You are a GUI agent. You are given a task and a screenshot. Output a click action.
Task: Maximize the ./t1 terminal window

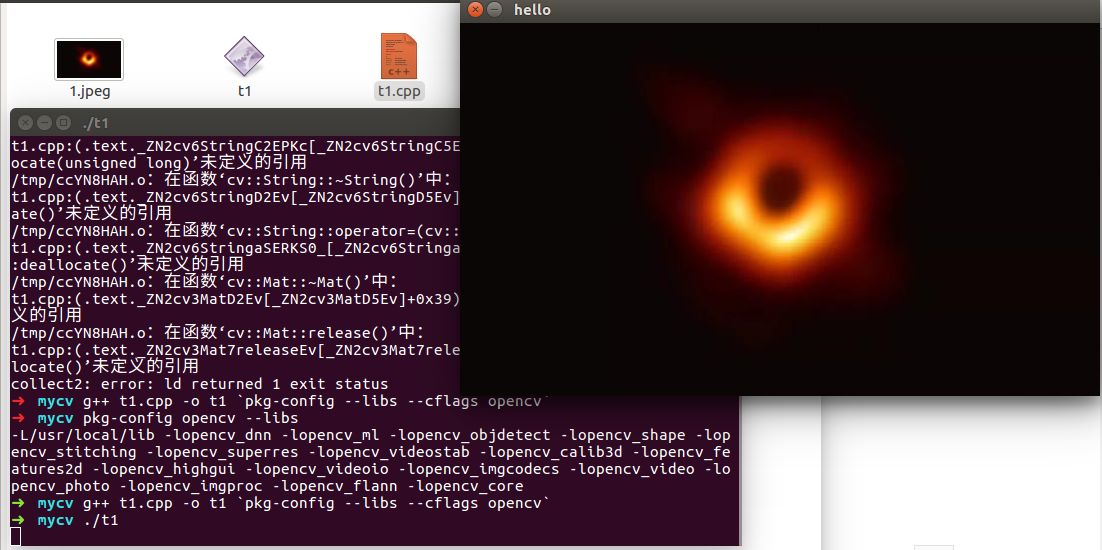63,122
